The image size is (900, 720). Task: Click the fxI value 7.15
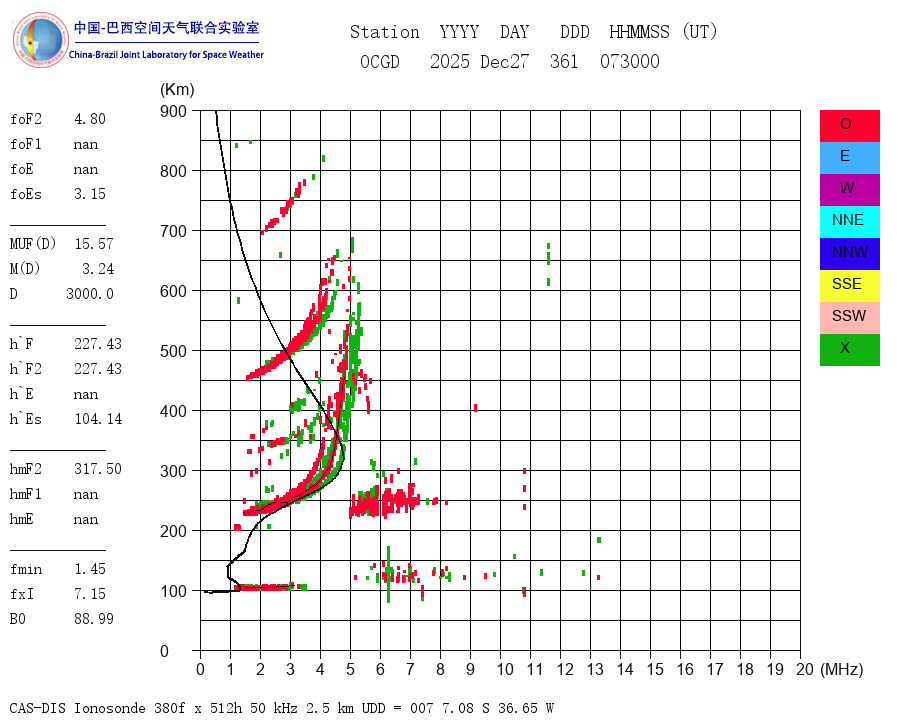[x=90, y=594]
